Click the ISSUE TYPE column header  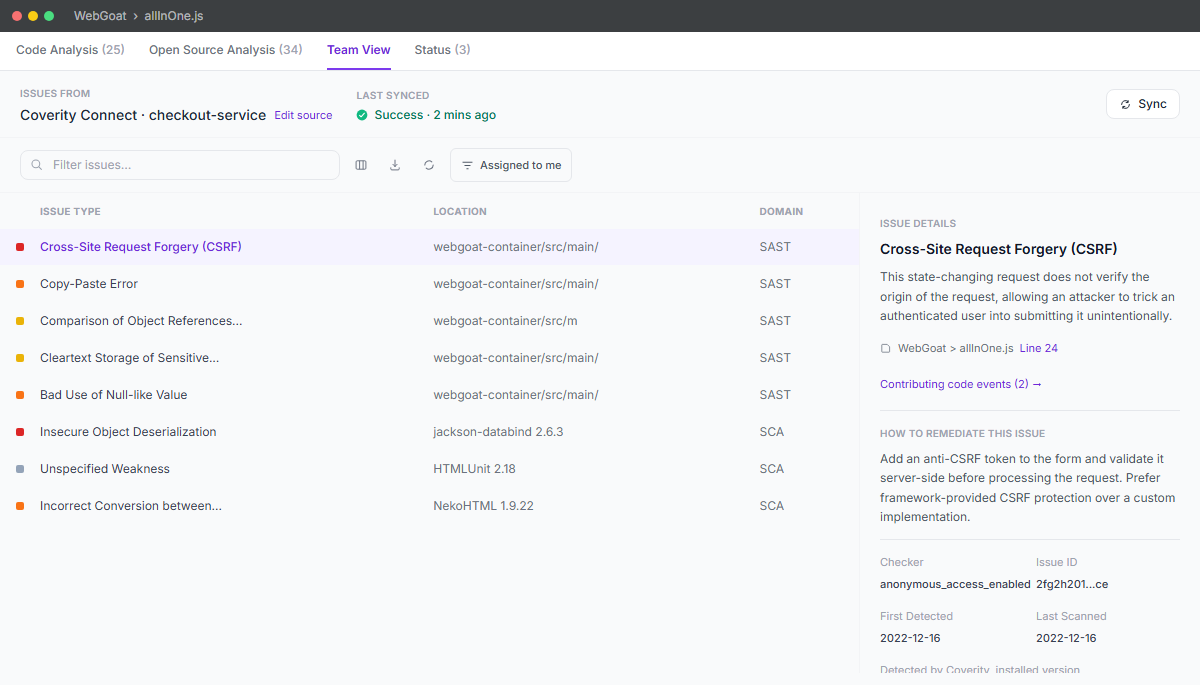[70, 212]
